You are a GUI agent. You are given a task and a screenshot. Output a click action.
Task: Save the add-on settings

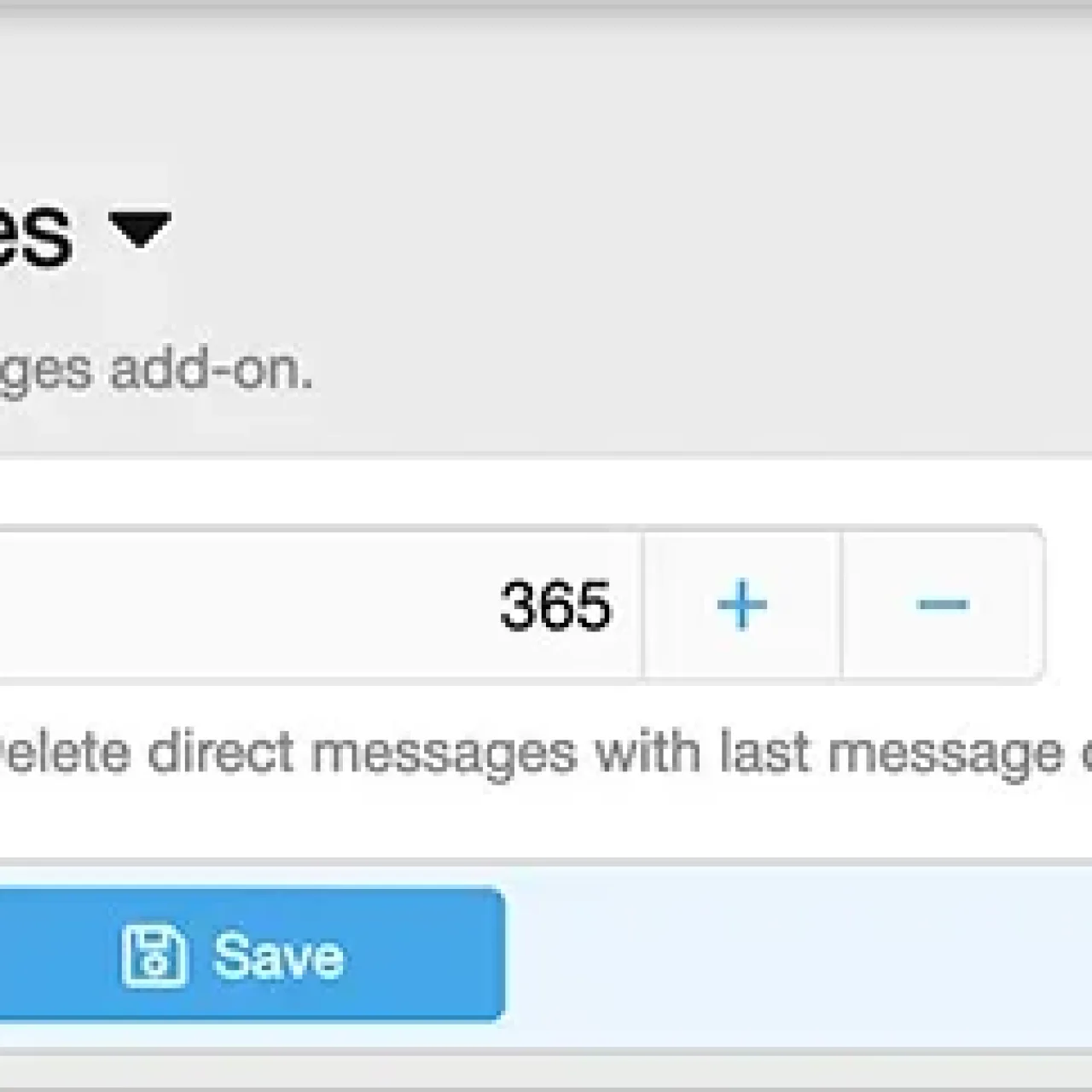coord(247,955)
